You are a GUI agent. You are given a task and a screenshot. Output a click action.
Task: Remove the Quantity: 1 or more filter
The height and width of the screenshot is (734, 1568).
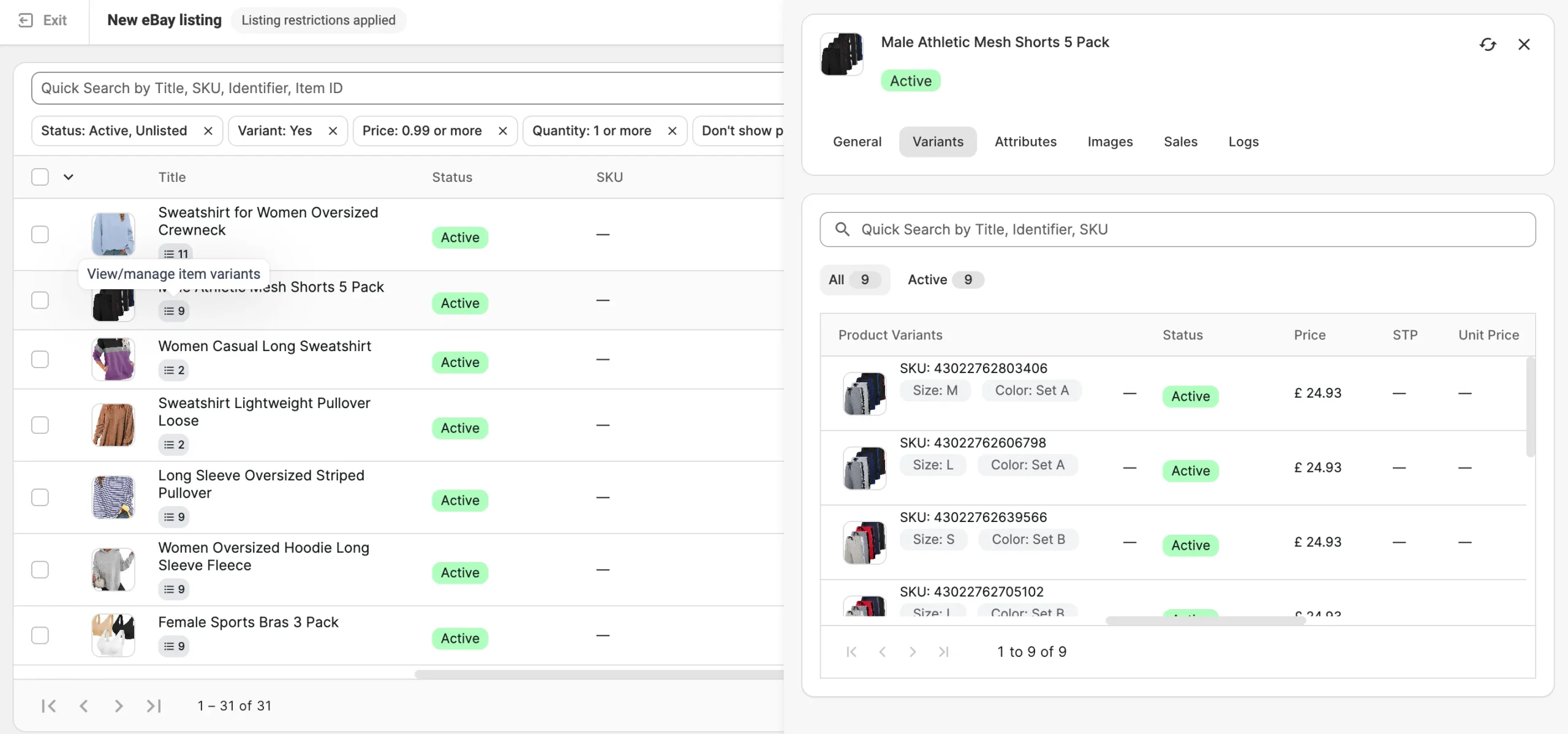(672, 131)
